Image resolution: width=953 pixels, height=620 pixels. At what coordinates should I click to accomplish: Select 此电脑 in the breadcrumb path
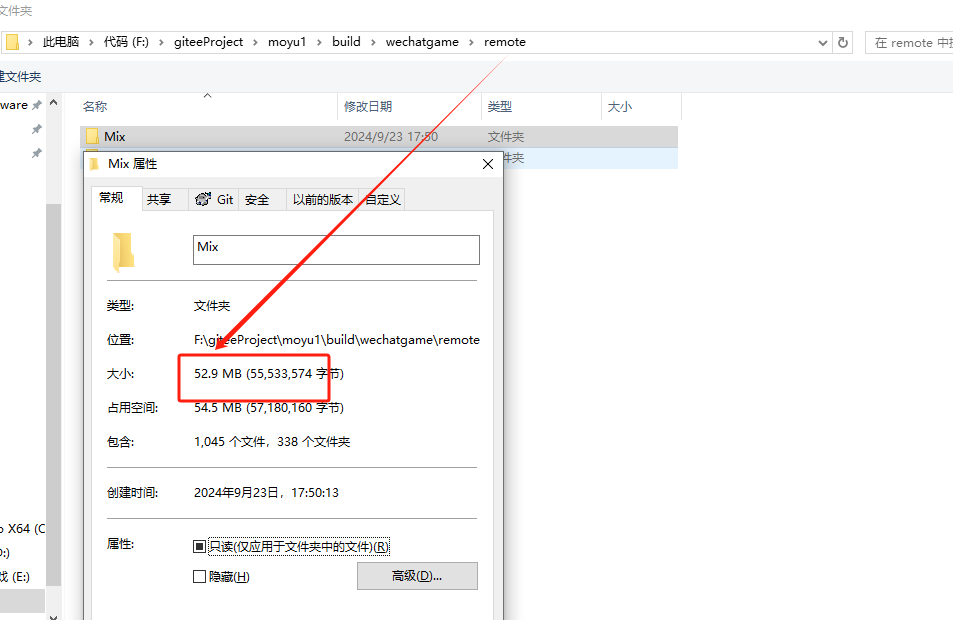[x=61, y=42]
